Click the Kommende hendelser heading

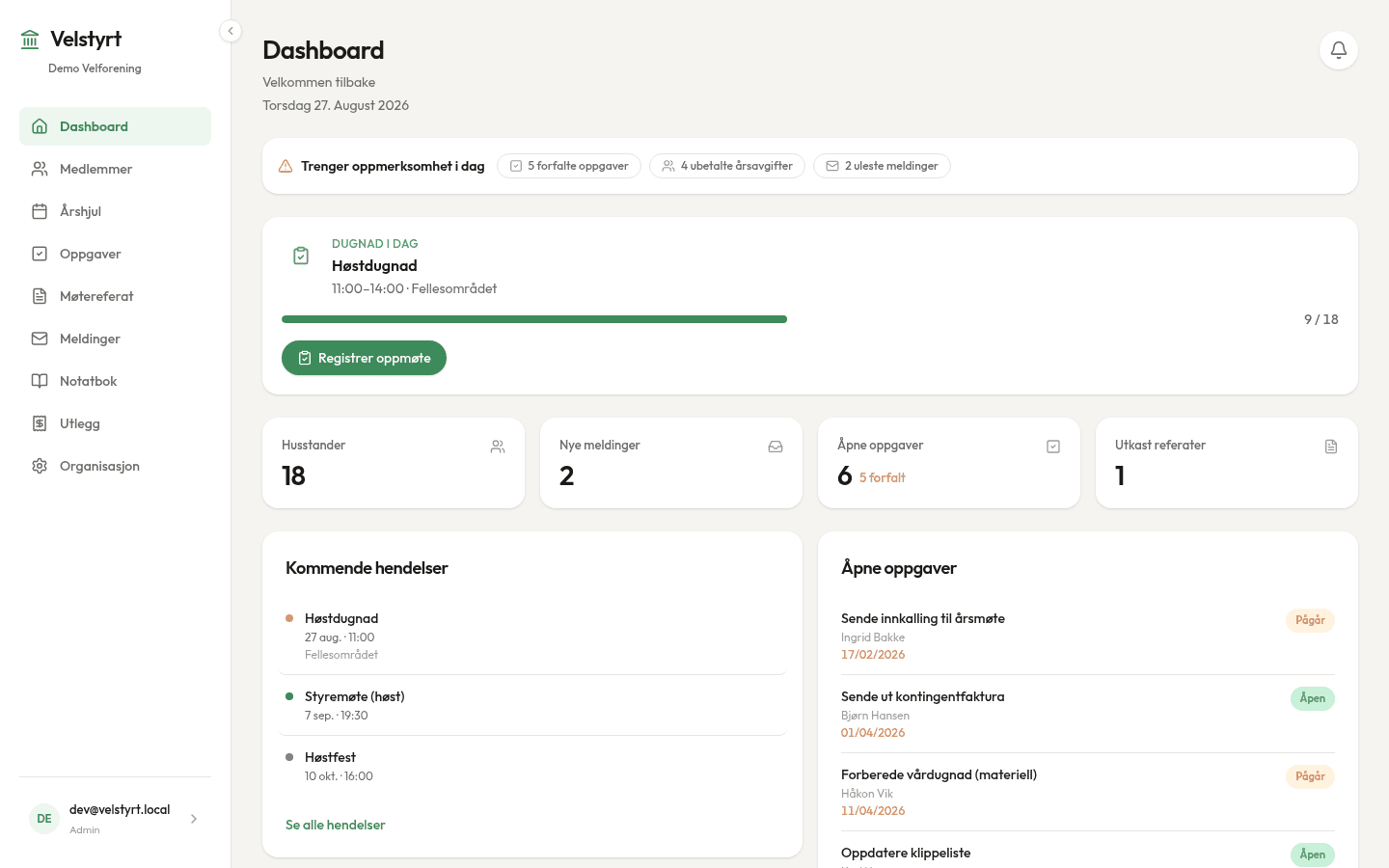[367, 568]
